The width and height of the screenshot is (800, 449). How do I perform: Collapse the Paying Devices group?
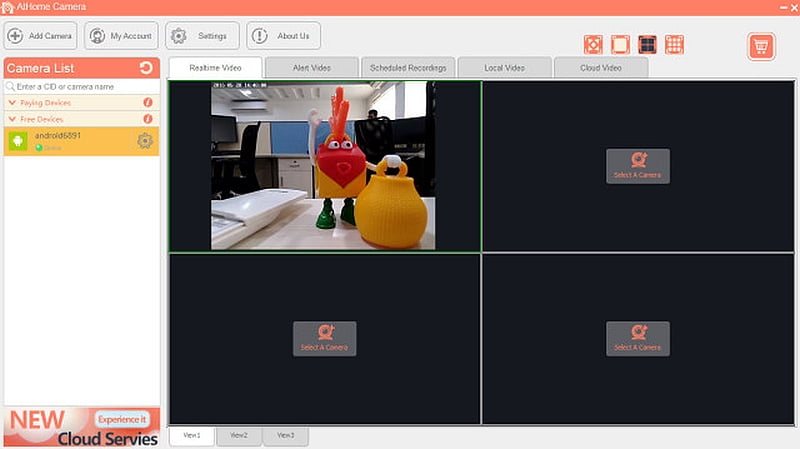(x=12, y=103)
